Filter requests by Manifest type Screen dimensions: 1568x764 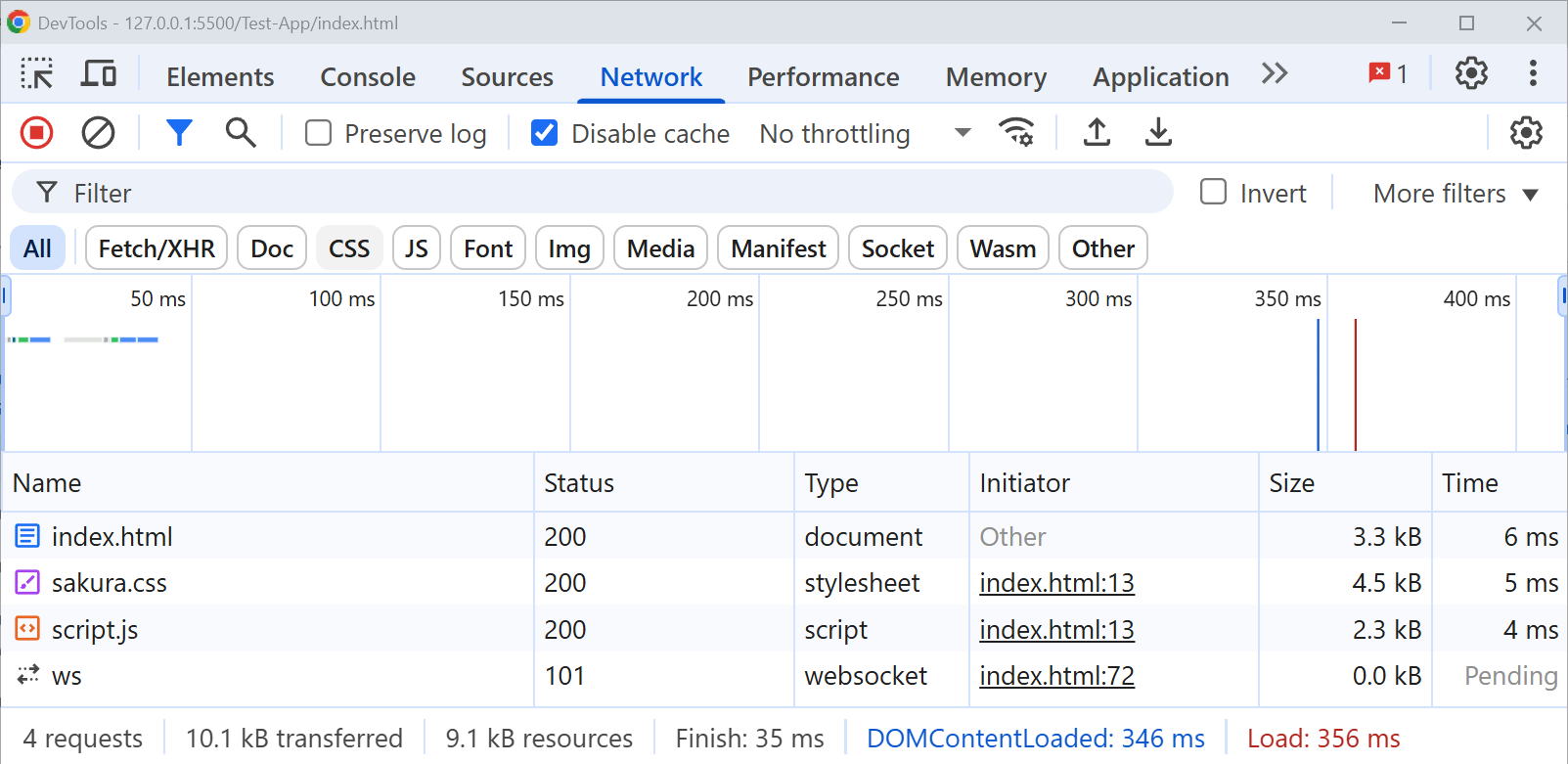tap(779, 248)
